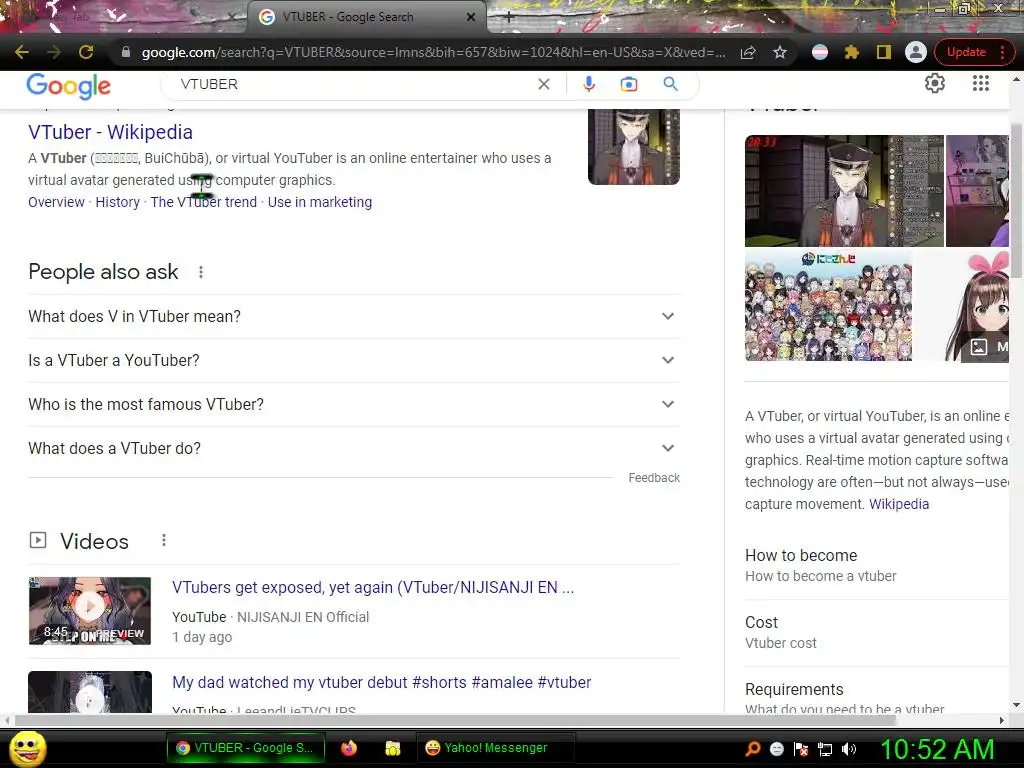Click the share page icon in address bar

point(748,52)
